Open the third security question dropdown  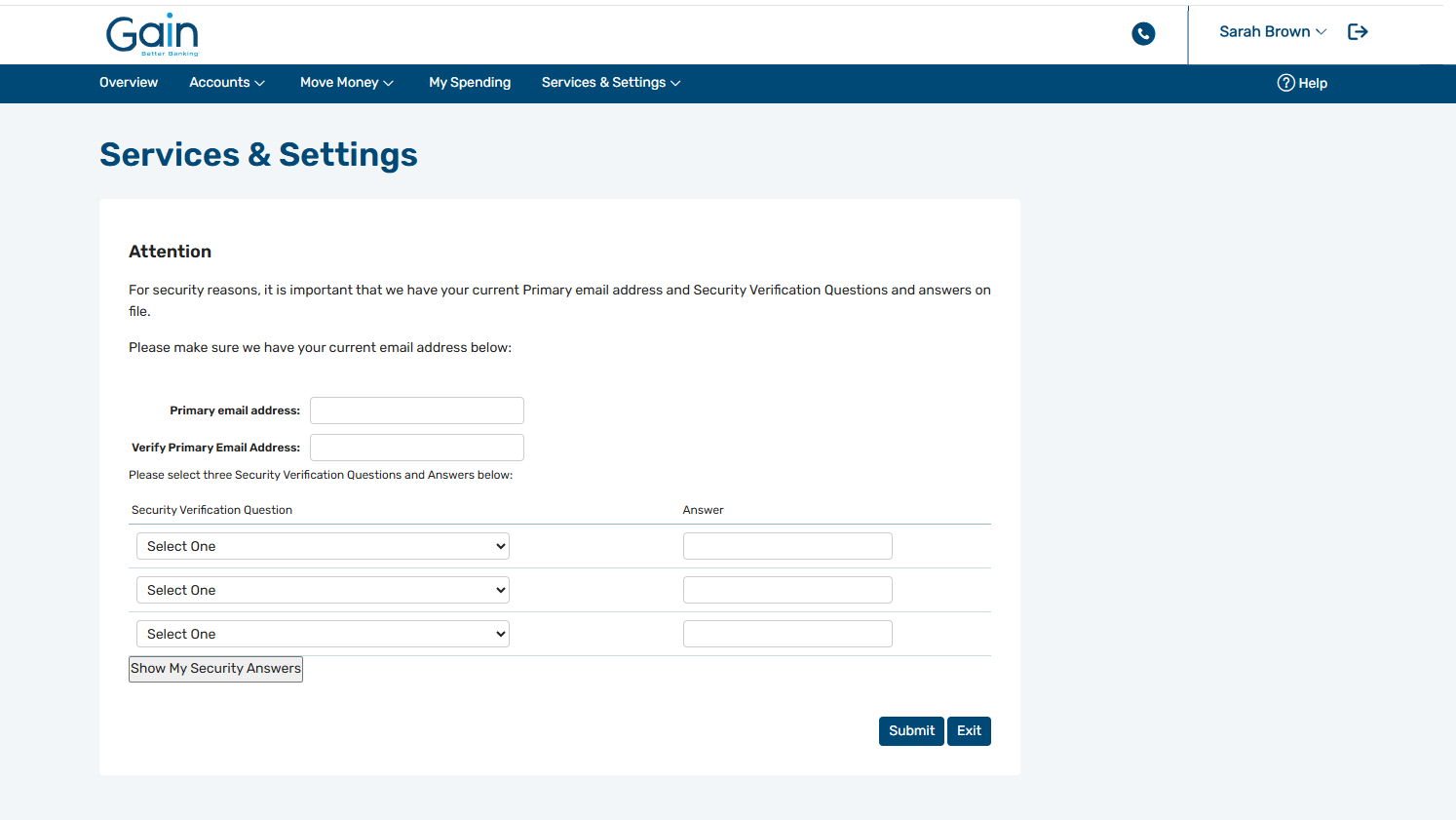click(x=323, y=634)
